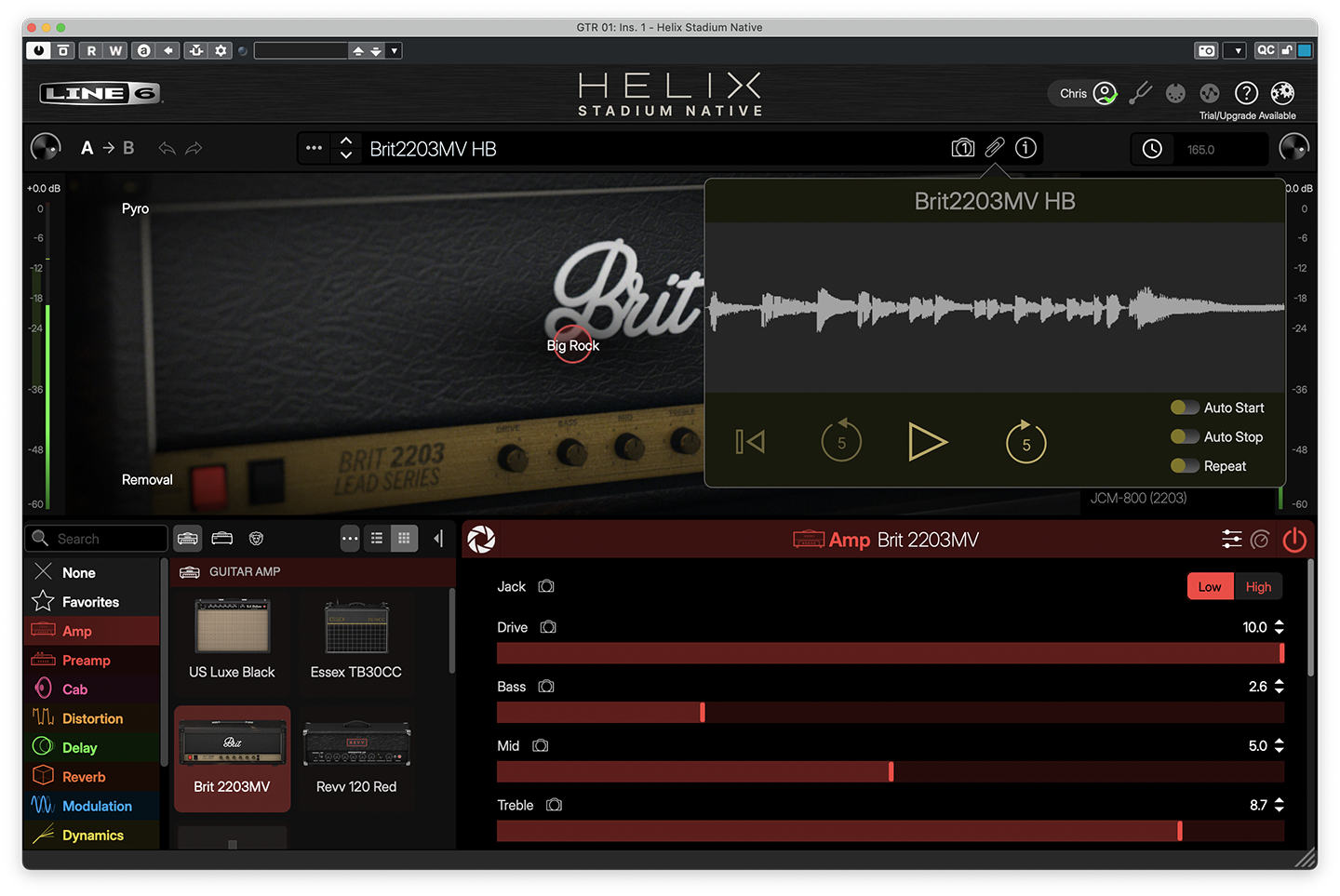1340x896 pixels.
Task: Open the help question mark icon
Action: (x=1246, y=93)
